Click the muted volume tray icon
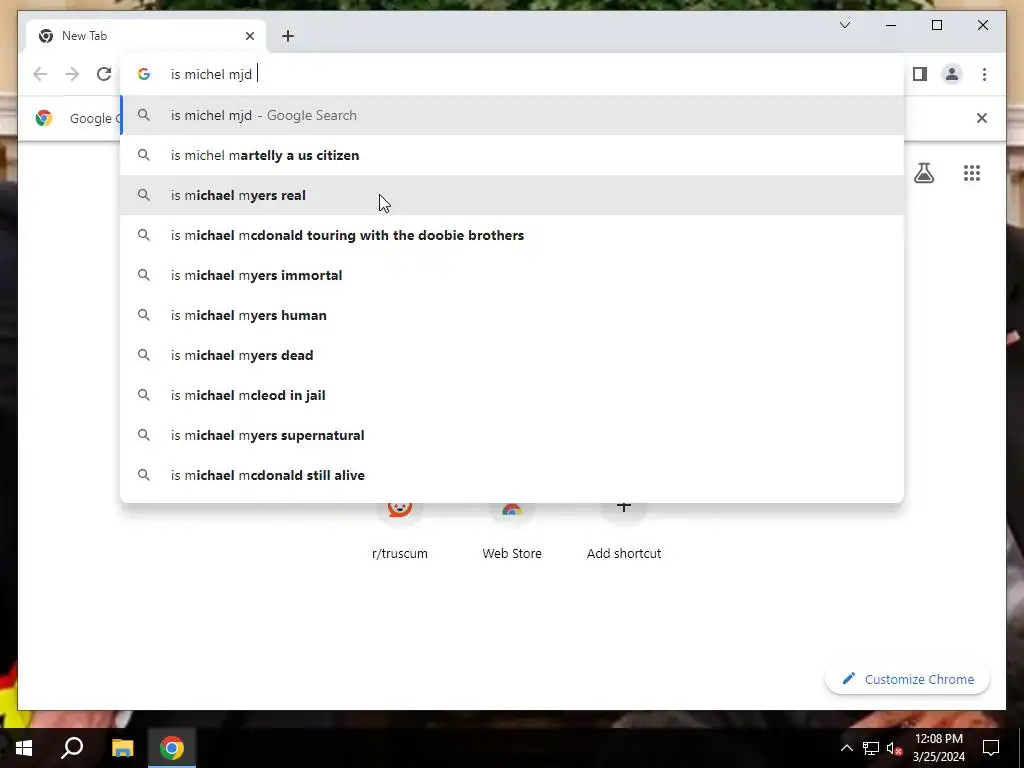Image resolution: width=1024 pixels, height=768 pixels. click(894, 748)
